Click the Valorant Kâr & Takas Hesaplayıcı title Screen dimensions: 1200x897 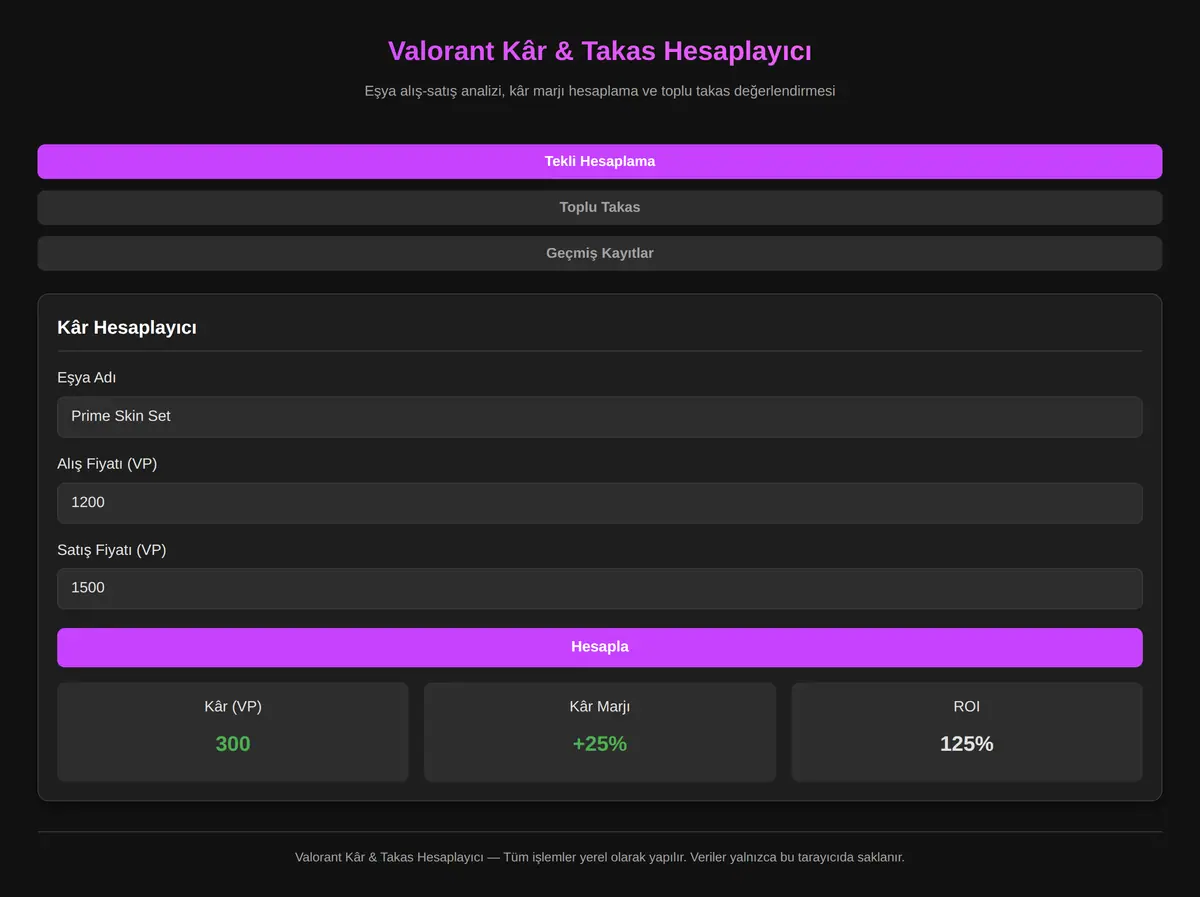pyautogui.click(x=600, y=51)
